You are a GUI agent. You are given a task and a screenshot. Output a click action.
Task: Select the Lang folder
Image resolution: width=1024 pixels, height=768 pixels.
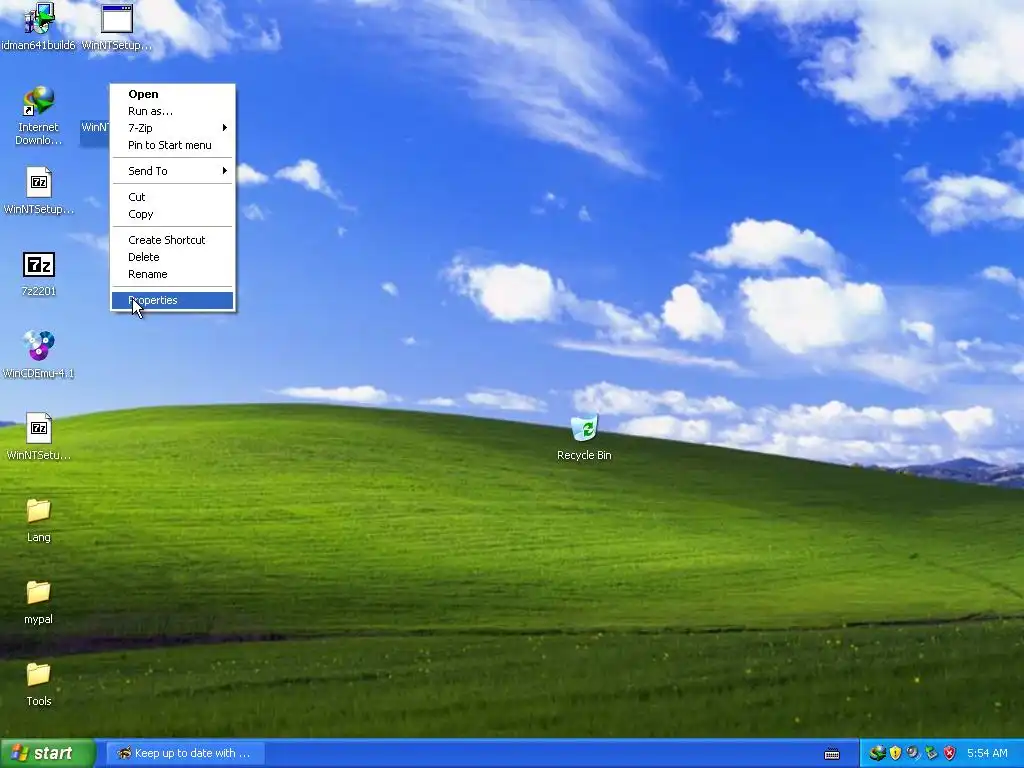(x=39, y=519)
